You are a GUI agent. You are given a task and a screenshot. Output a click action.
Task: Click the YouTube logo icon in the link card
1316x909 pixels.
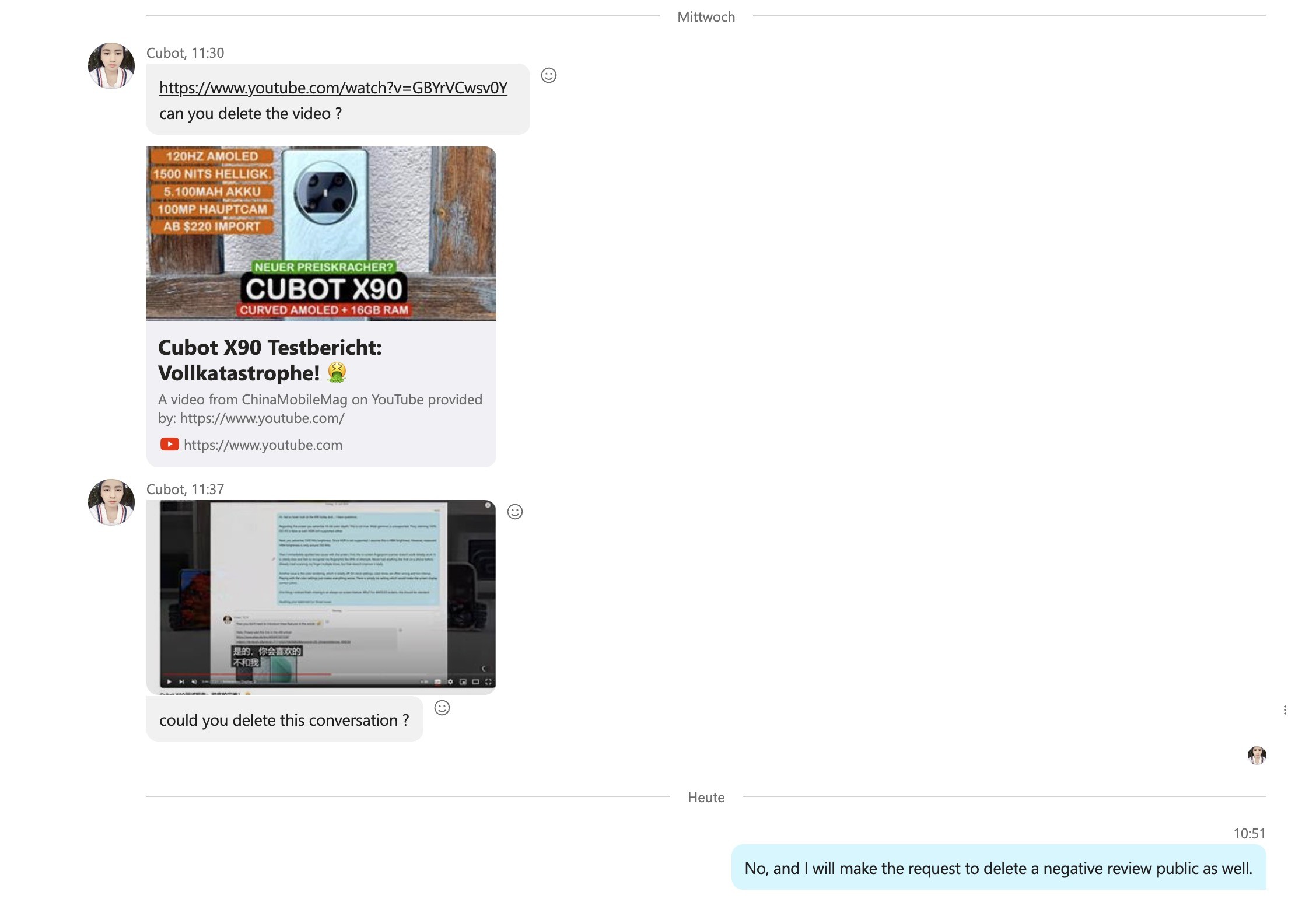pyautogui.click(x=169, y=445)
